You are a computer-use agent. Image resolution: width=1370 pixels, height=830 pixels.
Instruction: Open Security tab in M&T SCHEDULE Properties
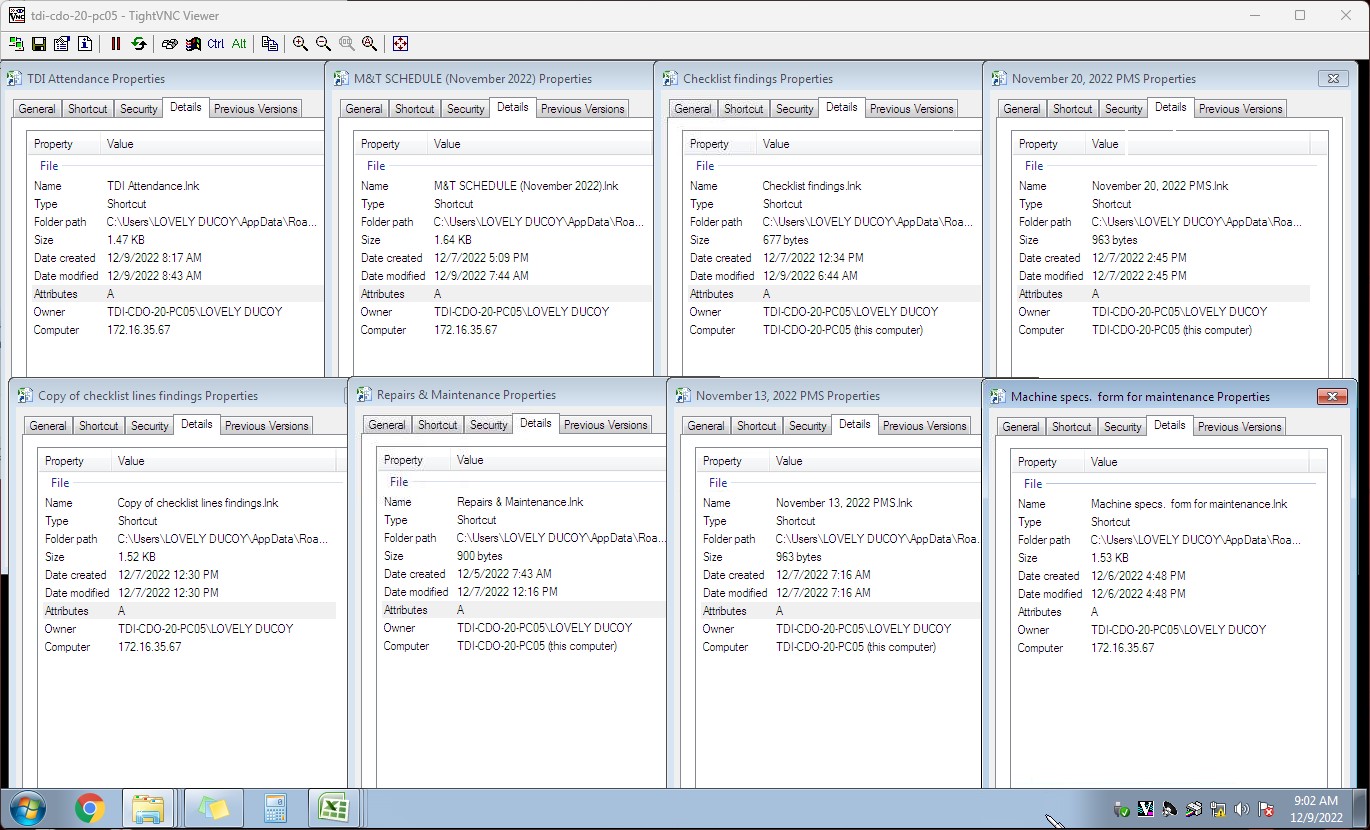[465, 109]
